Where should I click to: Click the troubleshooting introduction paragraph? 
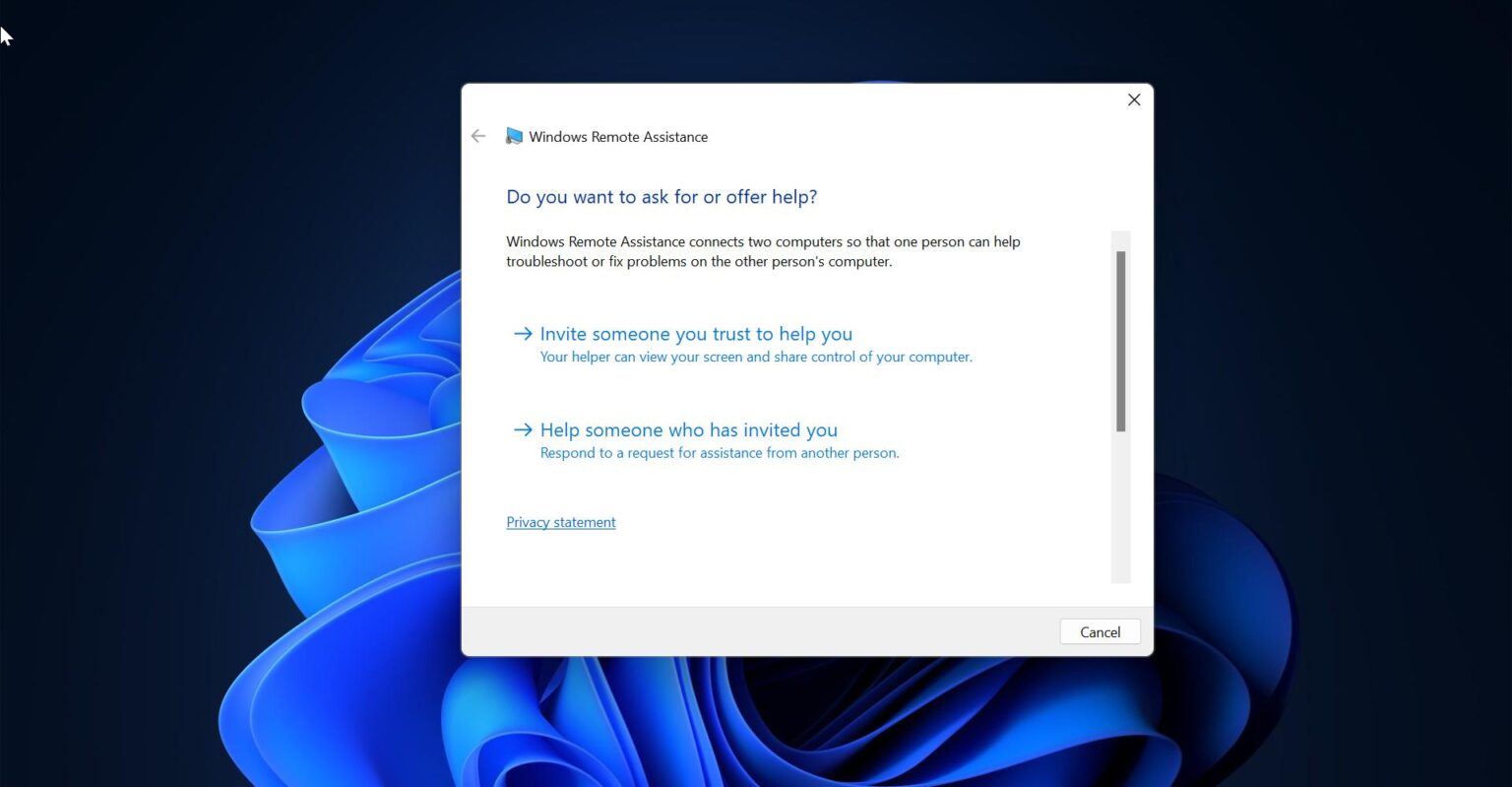pos(763,251)
